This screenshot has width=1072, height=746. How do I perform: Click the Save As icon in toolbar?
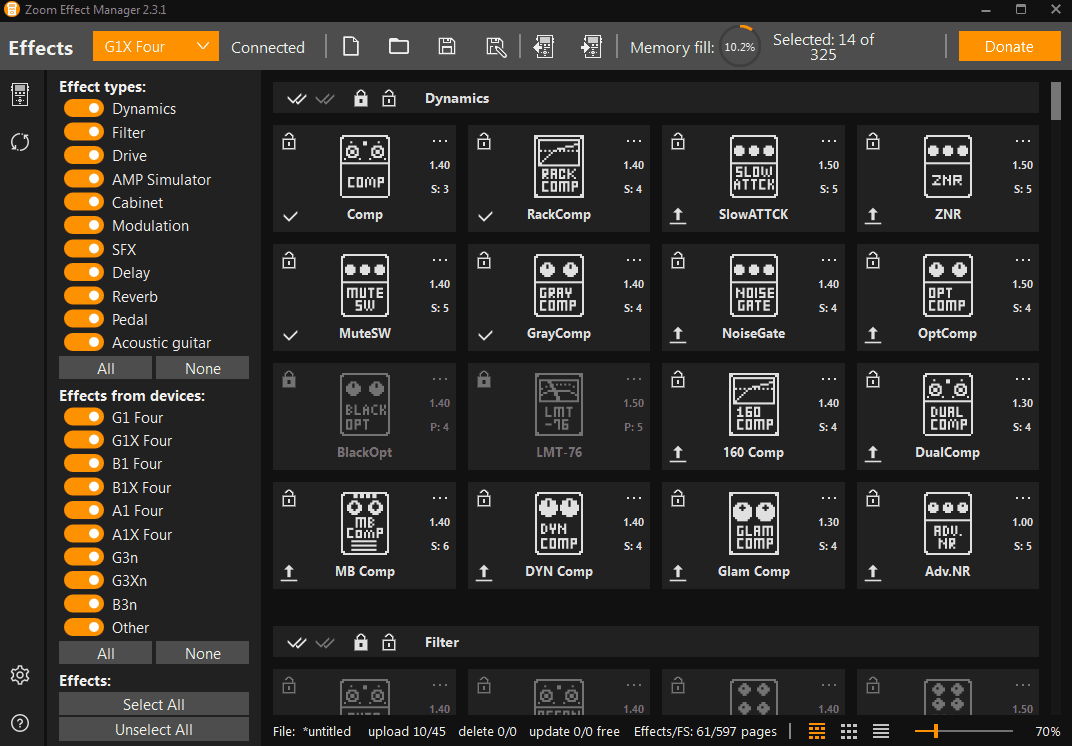click(x=496, y=46)
